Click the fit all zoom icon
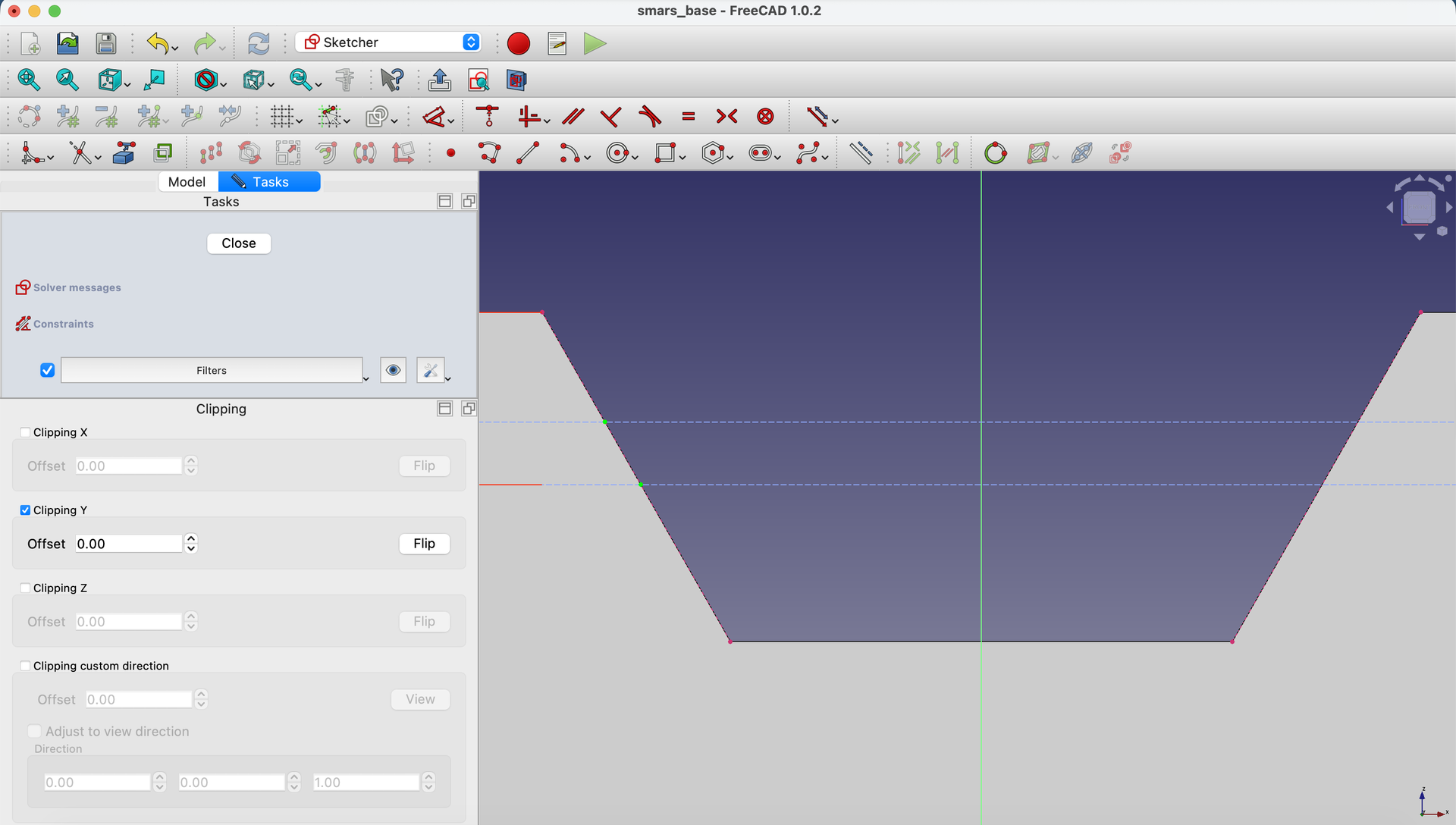 point(29,80)
